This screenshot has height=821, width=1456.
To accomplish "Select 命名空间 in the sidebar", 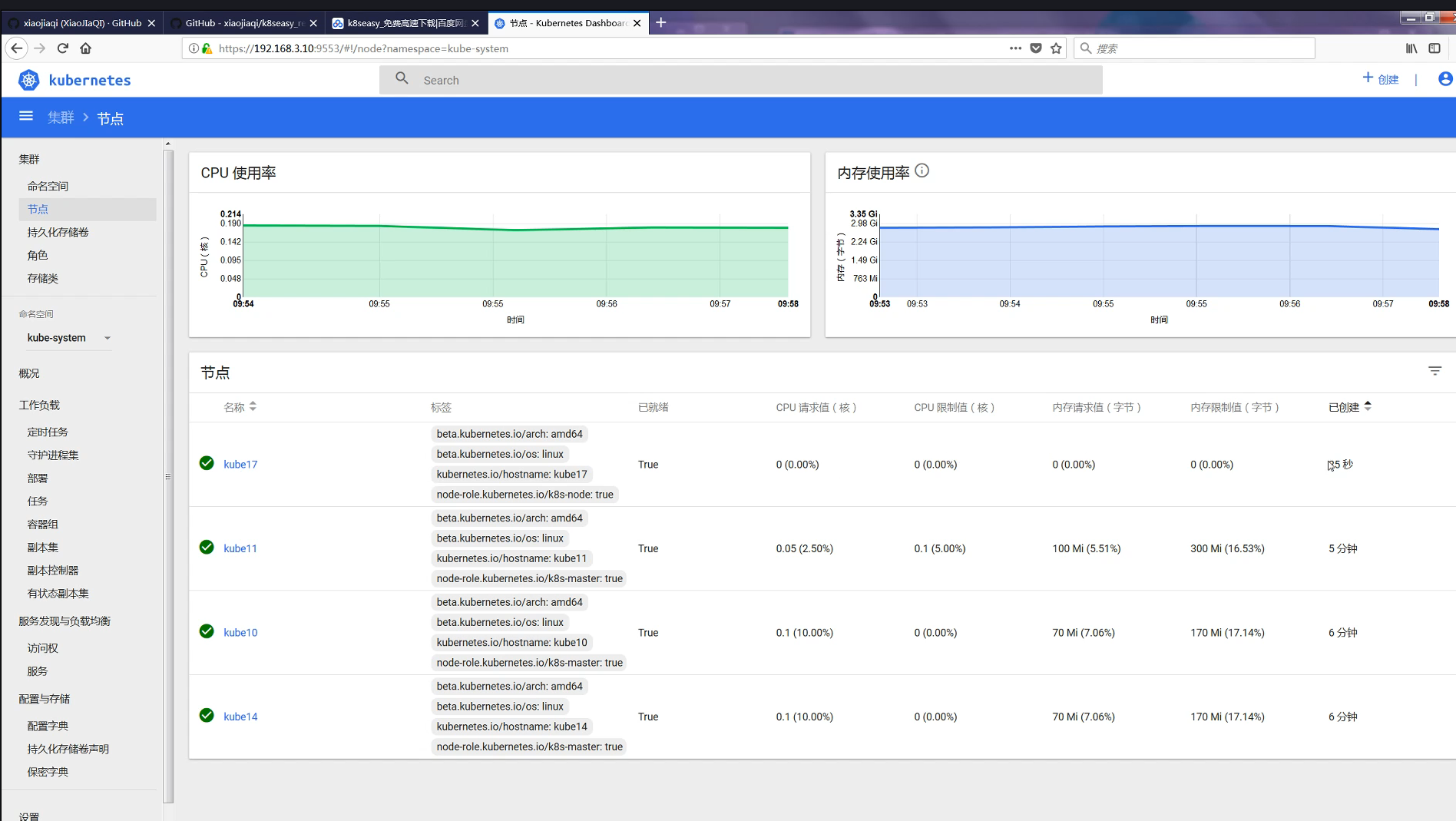I will click(x=48, y=186).
